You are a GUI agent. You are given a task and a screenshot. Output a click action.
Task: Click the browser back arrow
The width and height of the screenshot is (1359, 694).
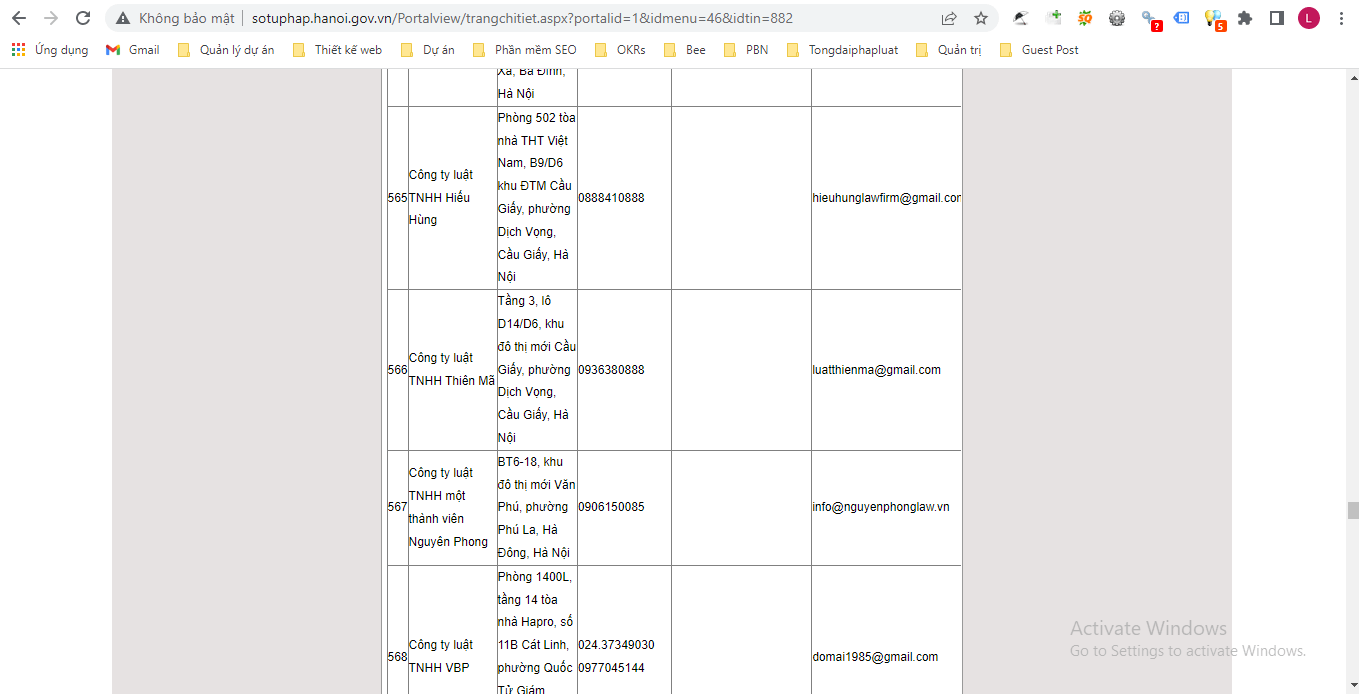tap(18, 18)
